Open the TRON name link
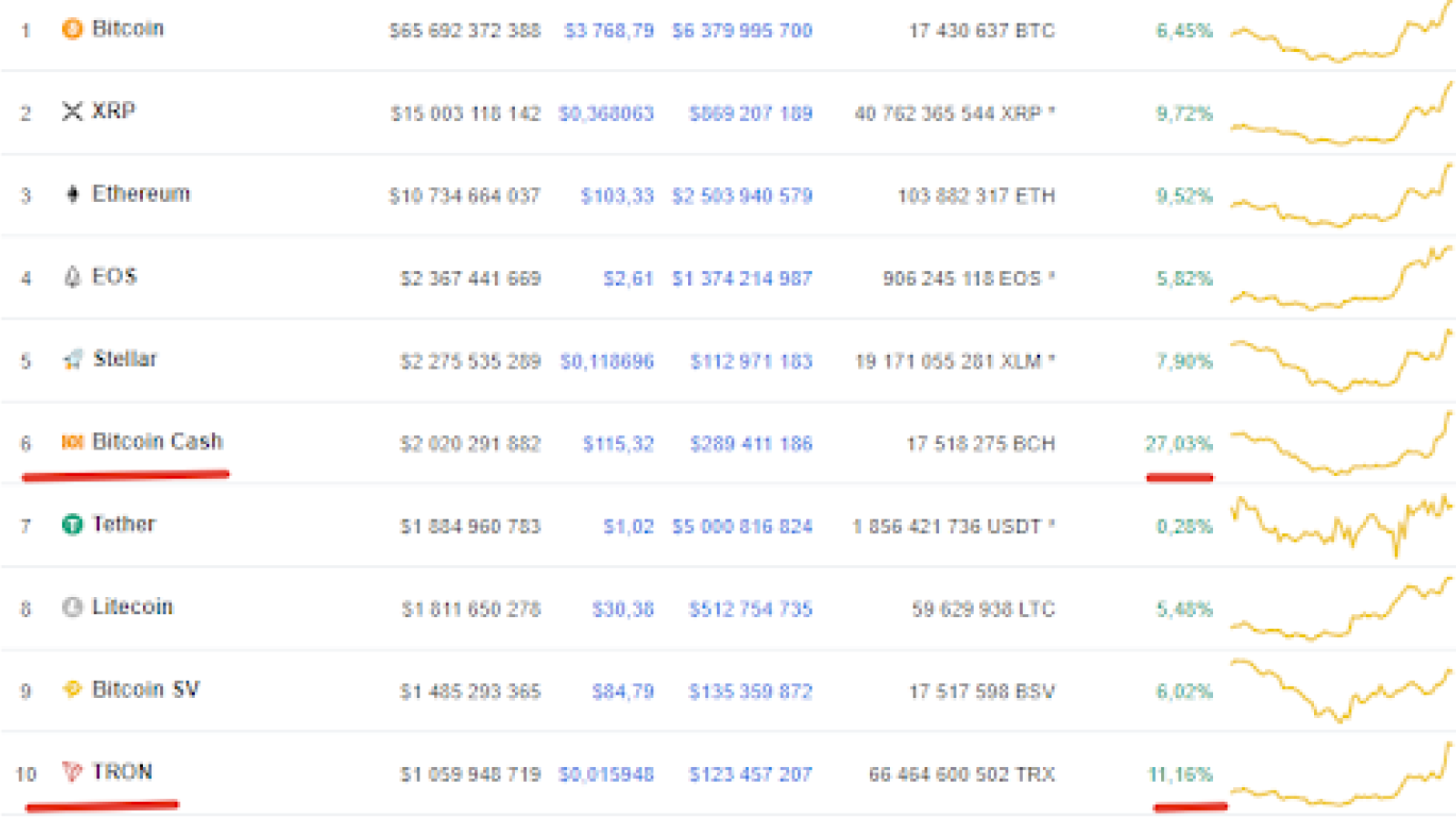The height and width of the screenshot is (819, 1456). pyautogui.click(x=123, y=772)
